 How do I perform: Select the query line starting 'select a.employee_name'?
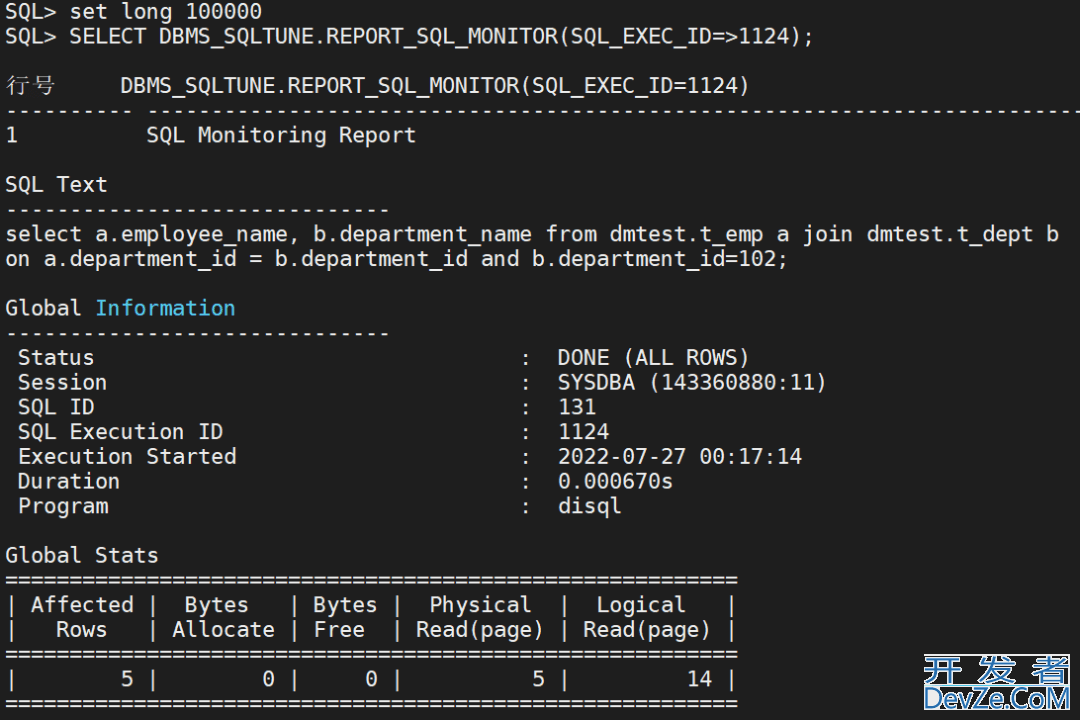pos(532,234)
